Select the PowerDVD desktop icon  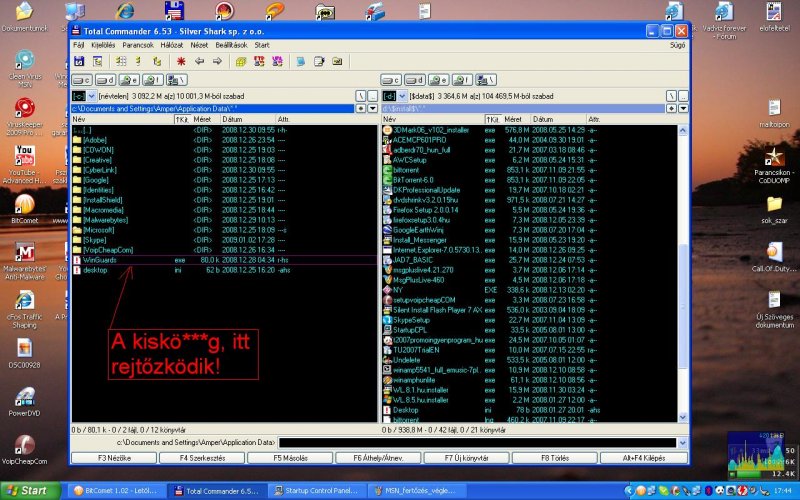[x=24, y=403]
